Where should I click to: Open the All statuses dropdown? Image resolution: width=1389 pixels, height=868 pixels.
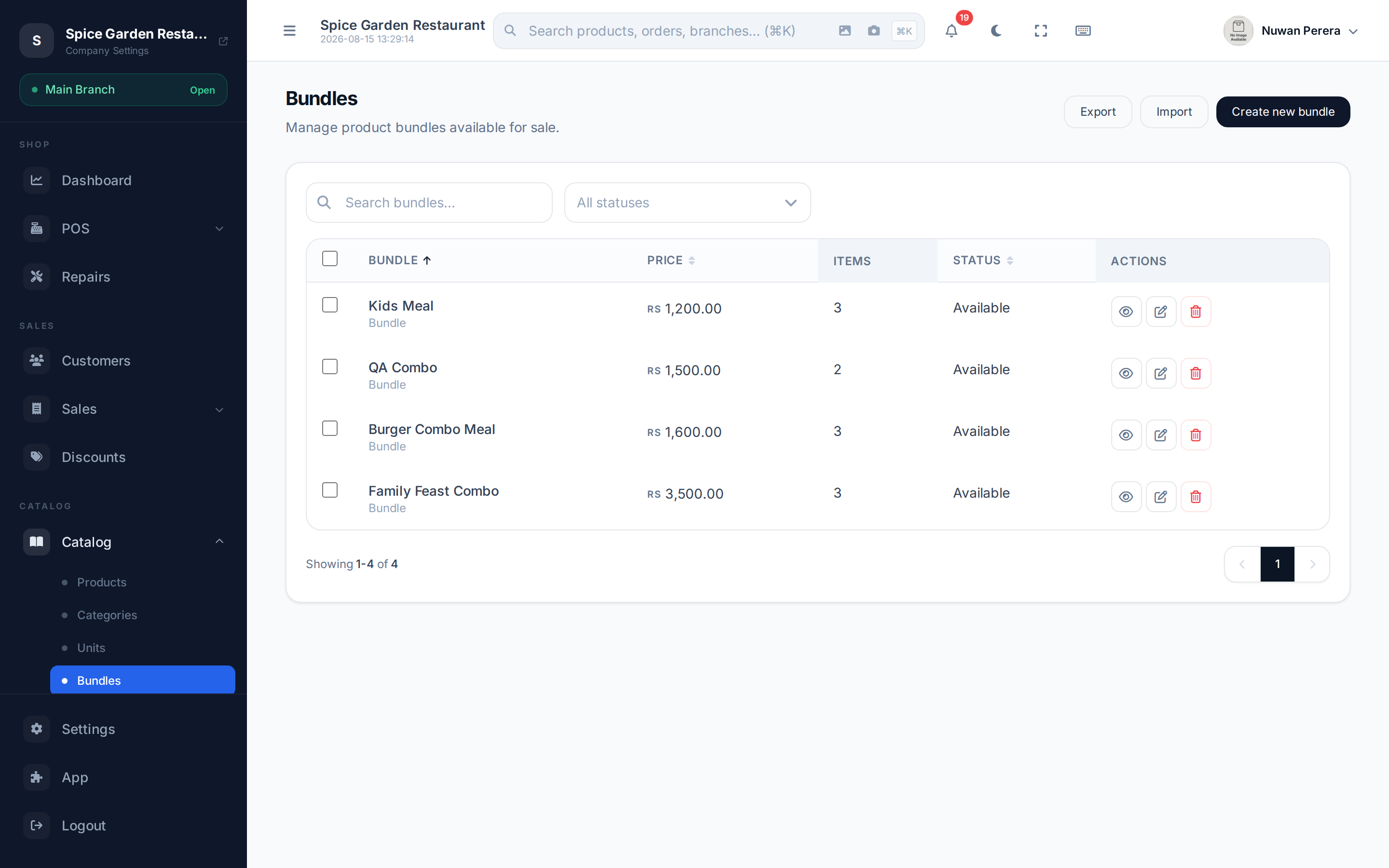(687, 203)
